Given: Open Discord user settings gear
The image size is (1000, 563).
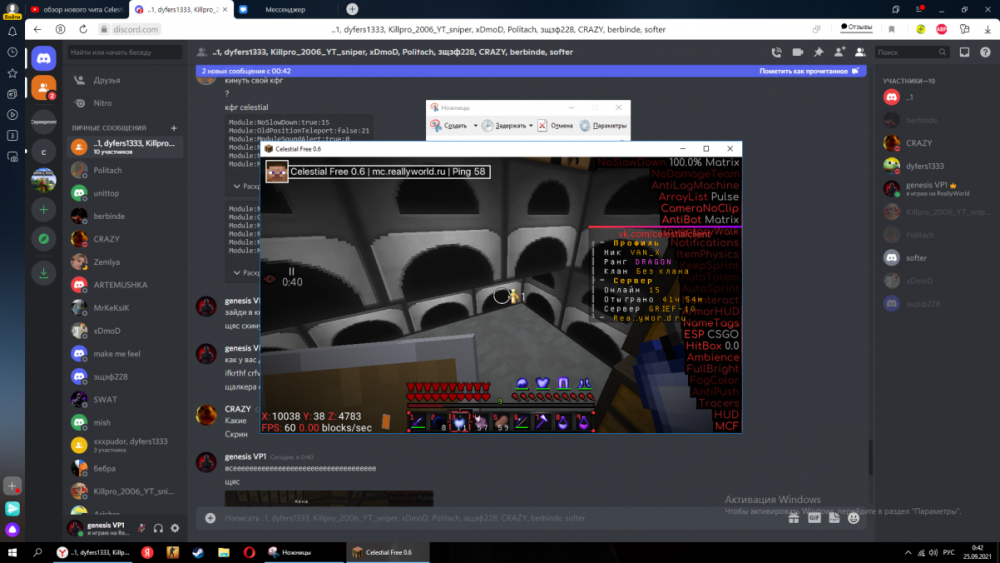Looking at the screenshot, I should click(175, 528).
